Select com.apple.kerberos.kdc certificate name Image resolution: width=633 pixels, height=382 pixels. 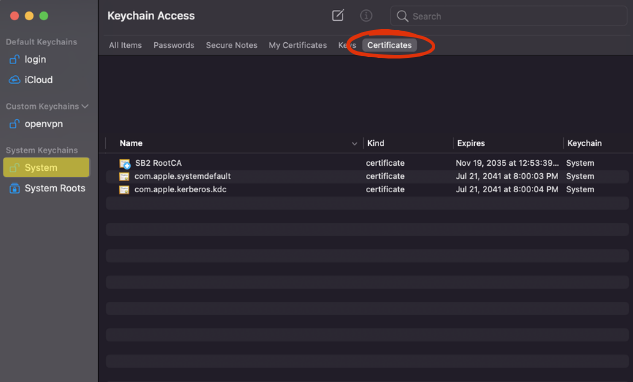(180, 189)
